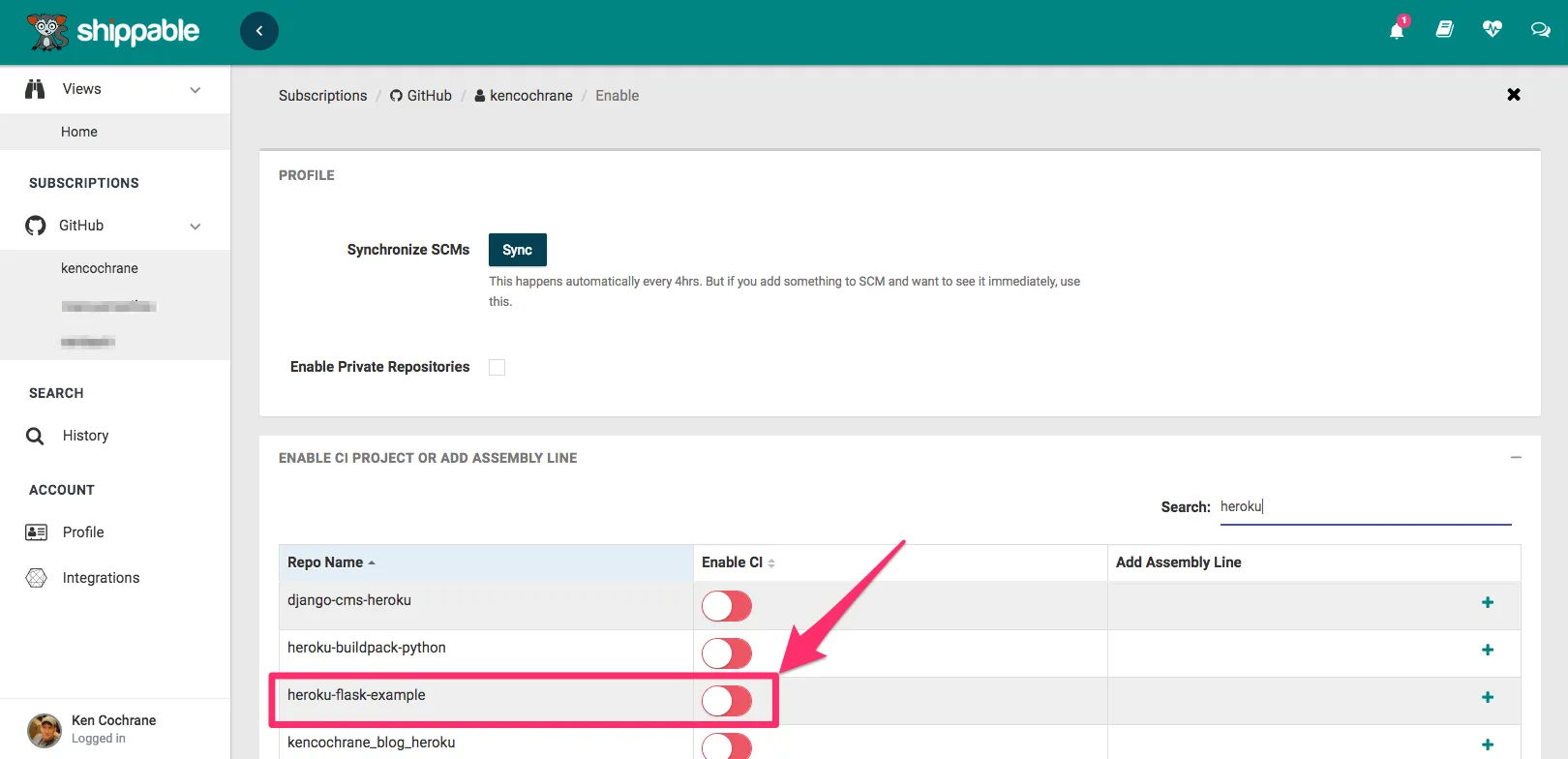Click Ken Cochrane's avatar
The image size is (1568, 759).
45,730
